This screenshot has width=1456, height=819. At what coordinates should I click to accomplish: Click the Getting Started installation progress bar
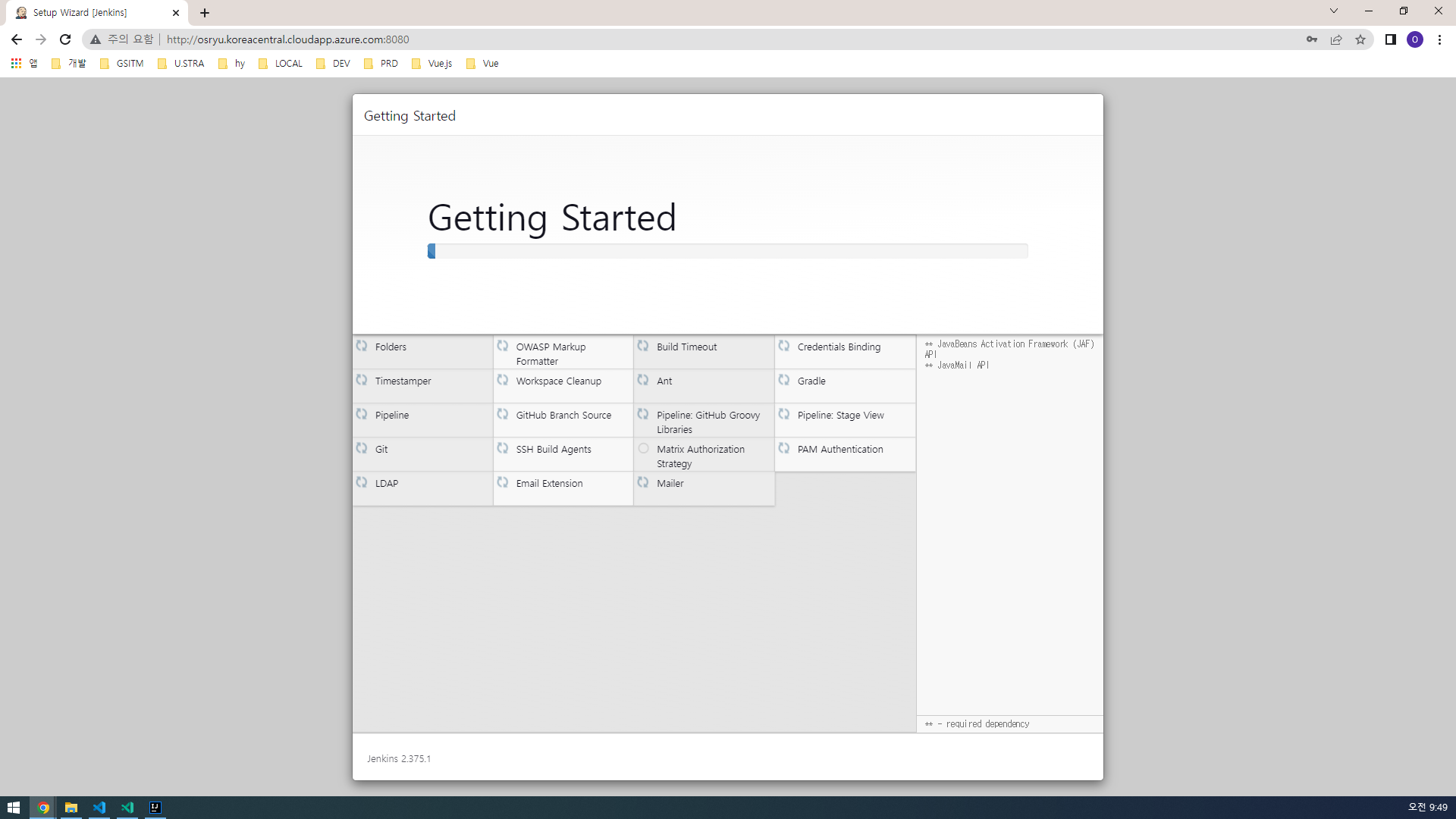coord(727,251)
